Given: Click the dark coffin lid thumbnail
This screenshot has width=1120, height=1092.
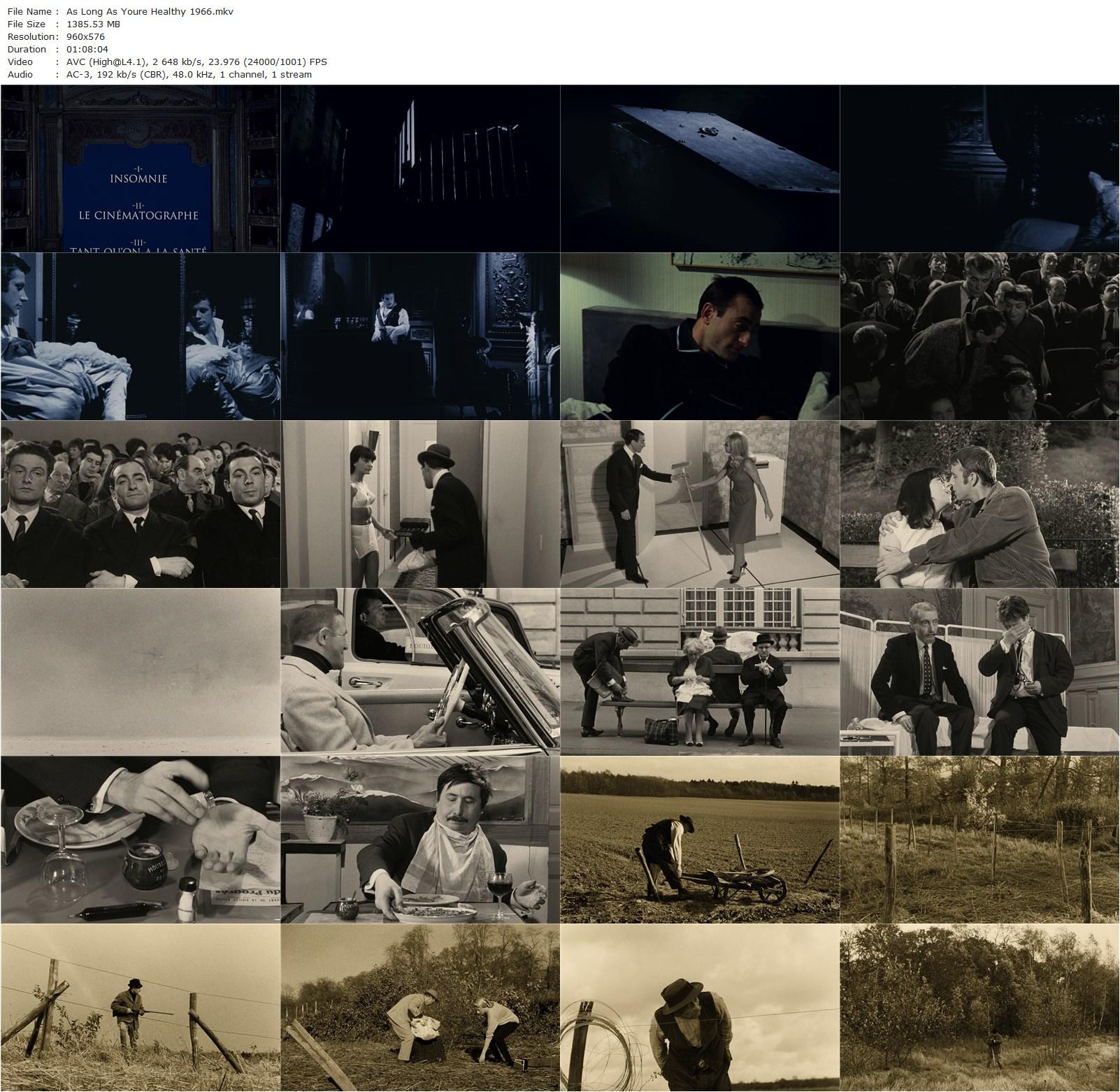Looking at the screenshot, I should coord(699,168).
